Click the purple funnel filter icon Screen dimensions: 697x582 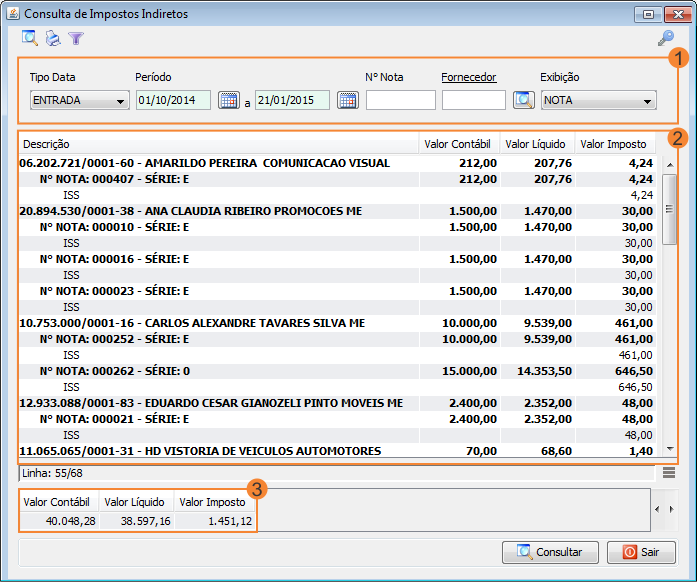[76, 39]
